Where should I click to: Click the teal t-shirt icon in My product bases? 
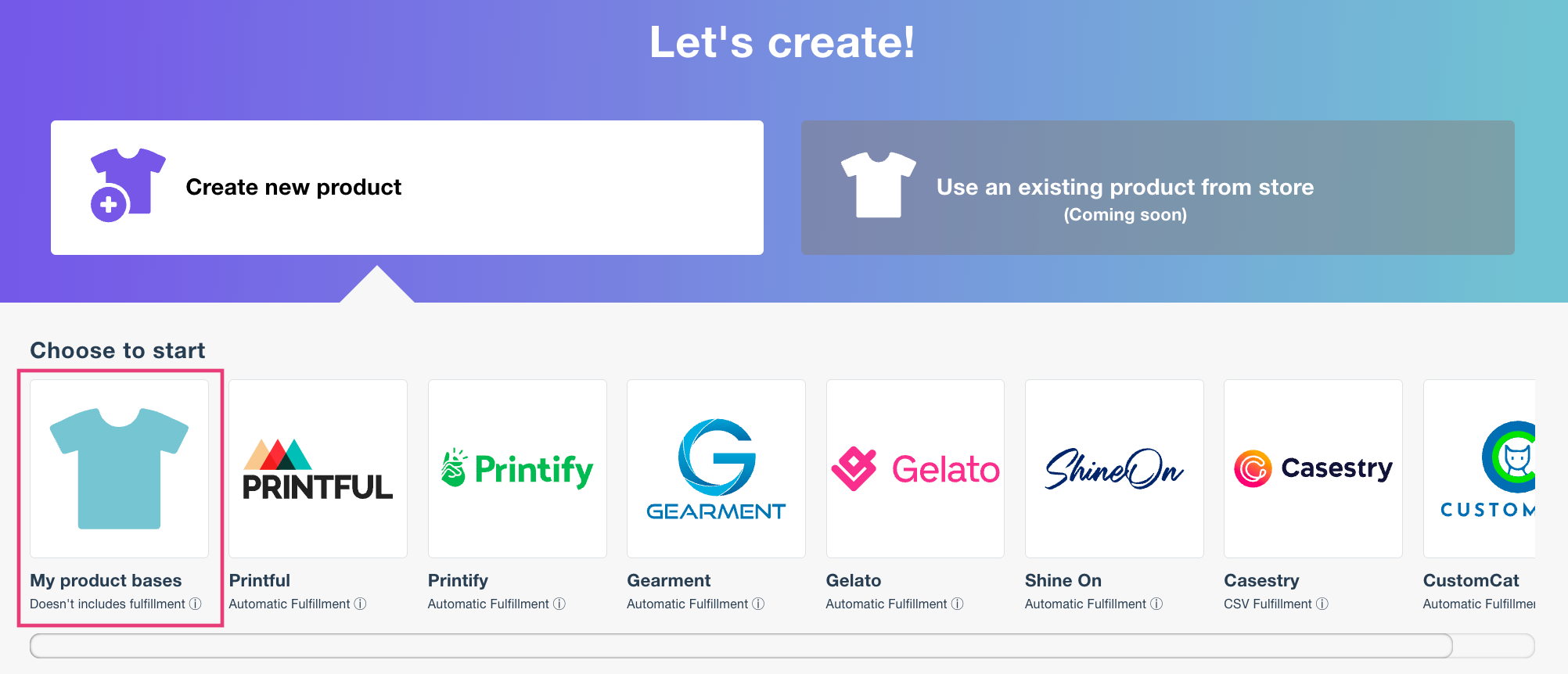[119, 468]
